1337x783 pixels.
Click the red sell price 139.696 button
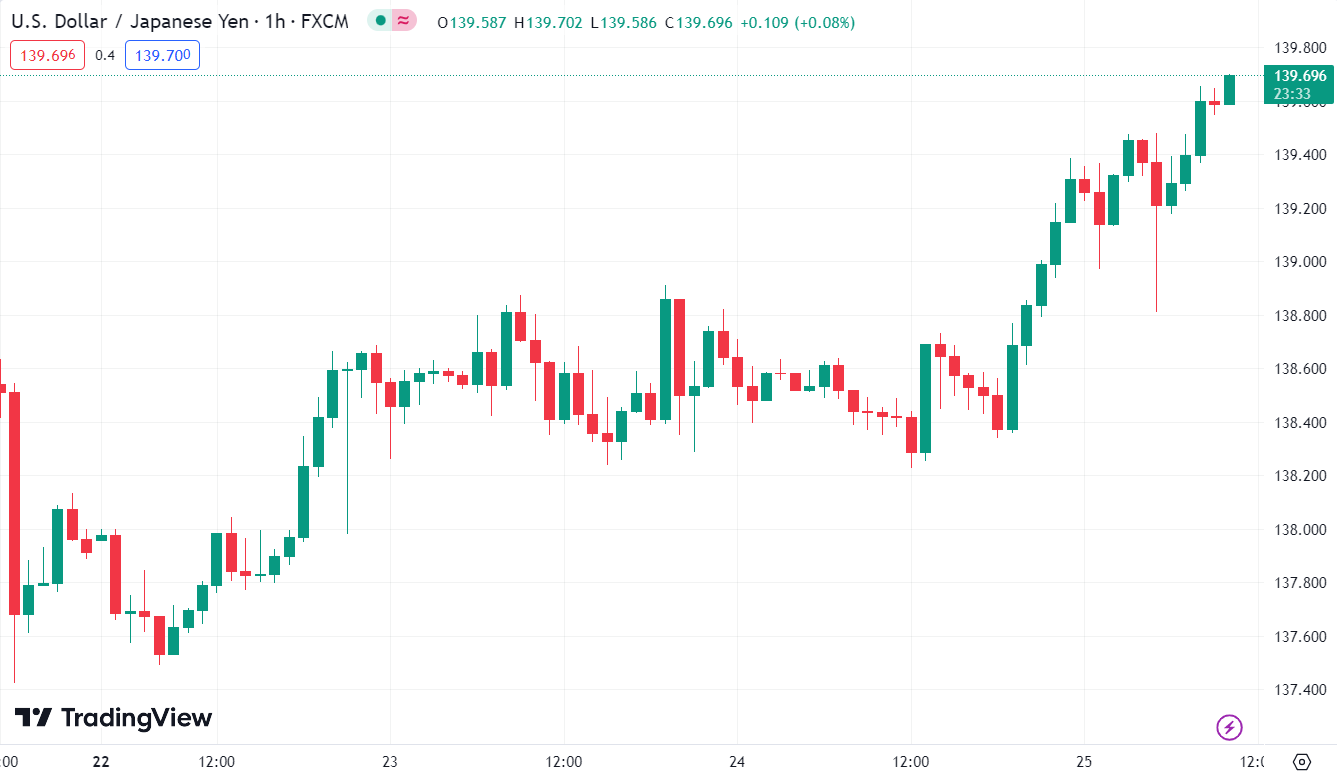click(48, 55)
